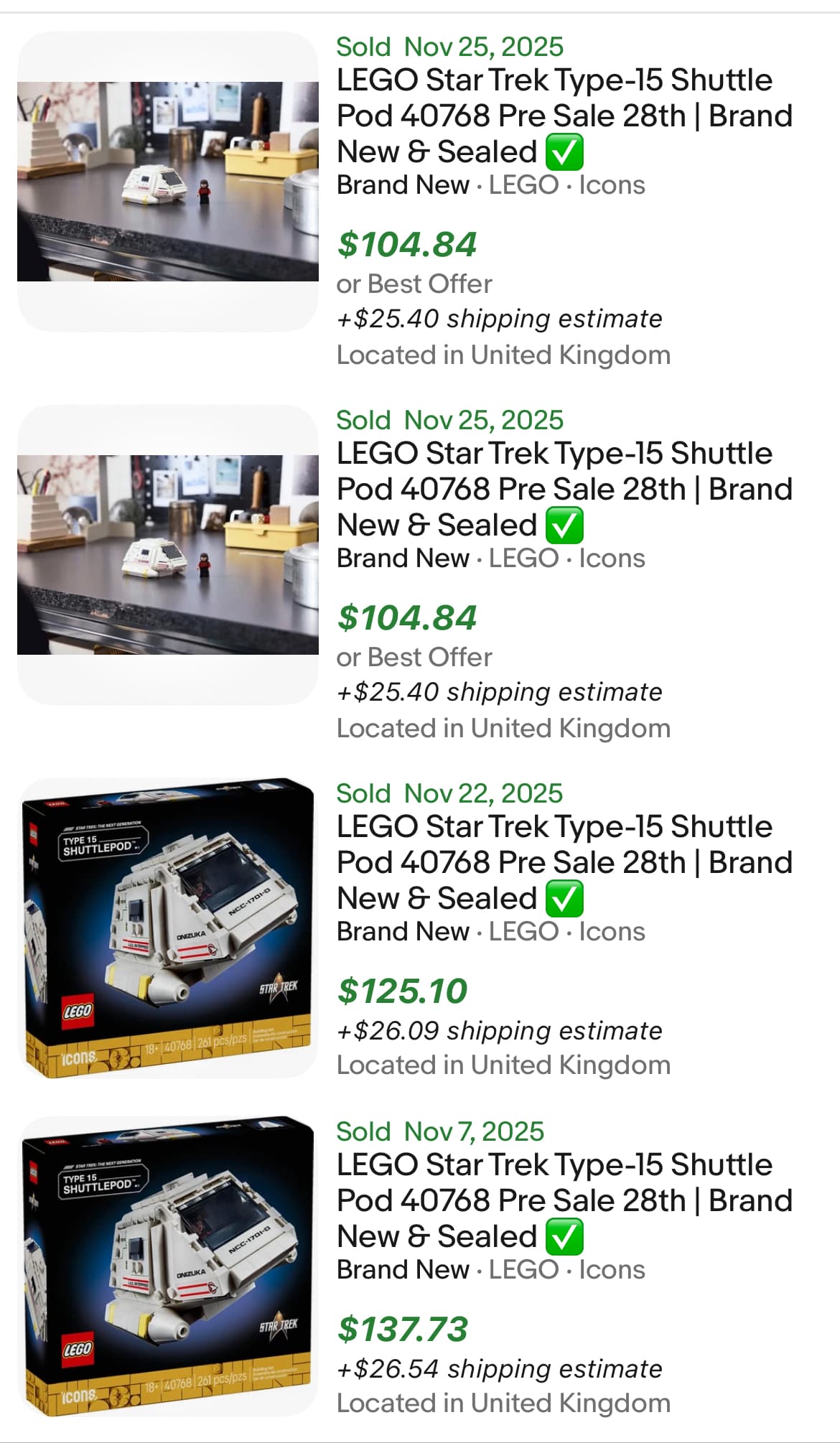Click green checkmark icon in the first listing title
This screenshot has width=840, height=1443.
(564, 152)
